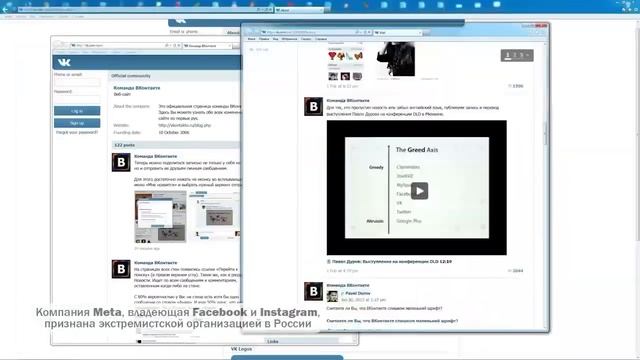Open the left screenshot thumbnail in back window post
Screen dimensions: 640x360
pyautogui.click(x=160, y=217)
